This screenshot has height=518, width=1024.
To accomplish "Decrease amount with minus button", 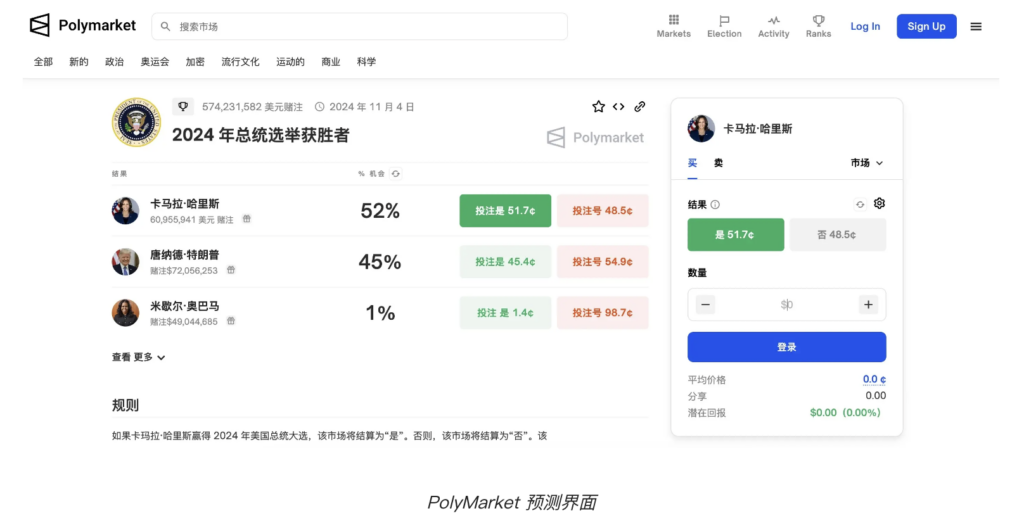I will [705, 304].
